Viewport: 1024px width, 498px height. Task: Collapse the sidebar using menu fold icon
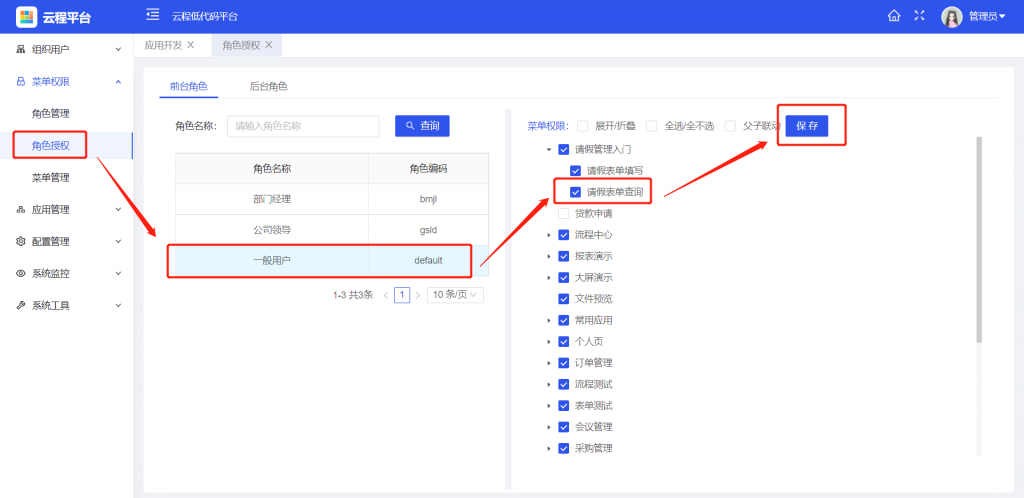click(152, 15)
